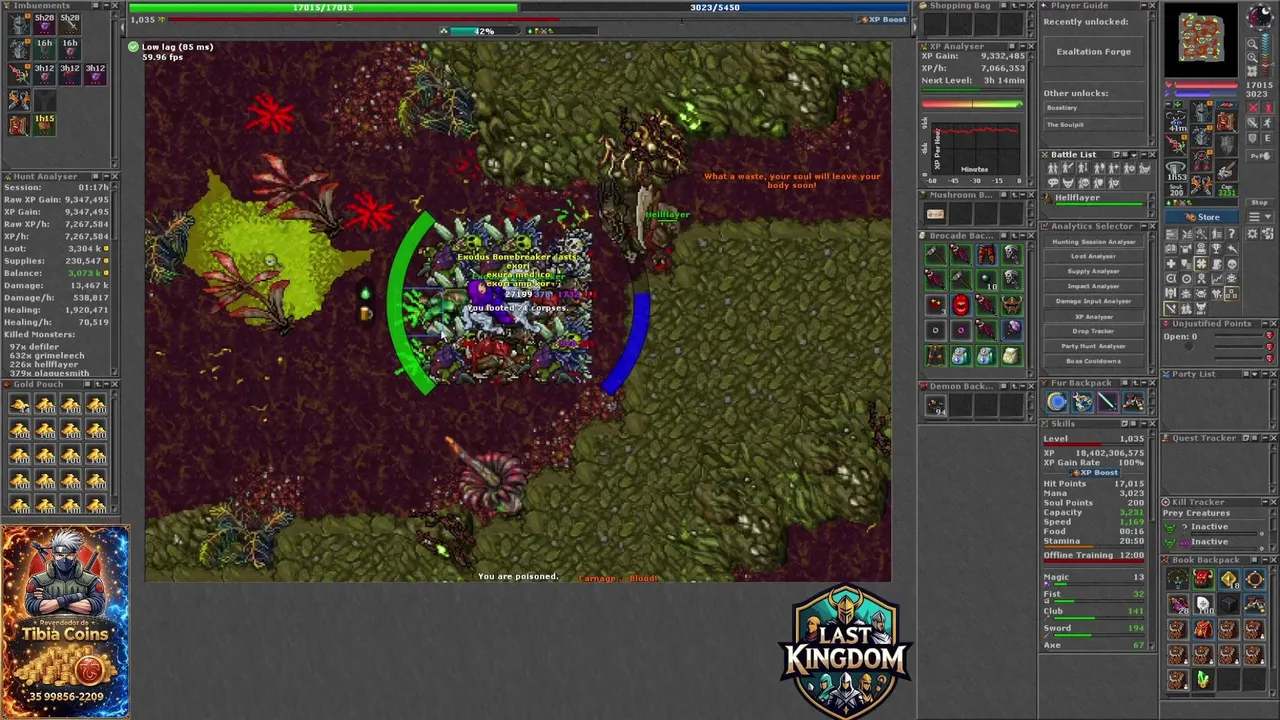The image size is (1280, 720).
Task: Open Bosstiary under Other unlocks
Action: pyautogui.click(x=1094, y=108)
